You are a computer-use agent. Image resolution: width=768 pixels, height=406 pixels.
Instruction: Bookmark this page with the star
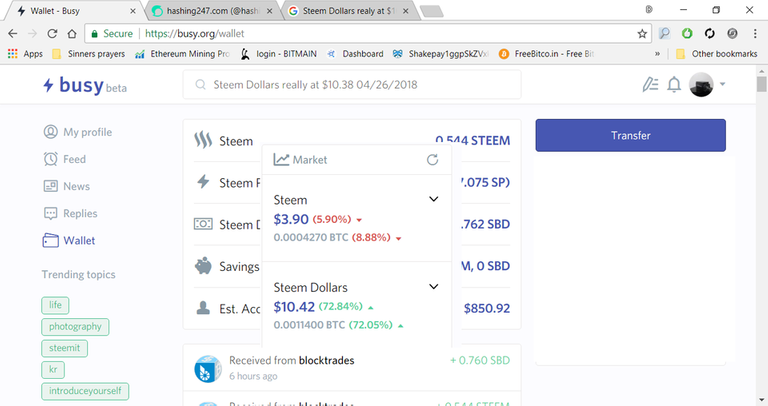pos(642,33)
